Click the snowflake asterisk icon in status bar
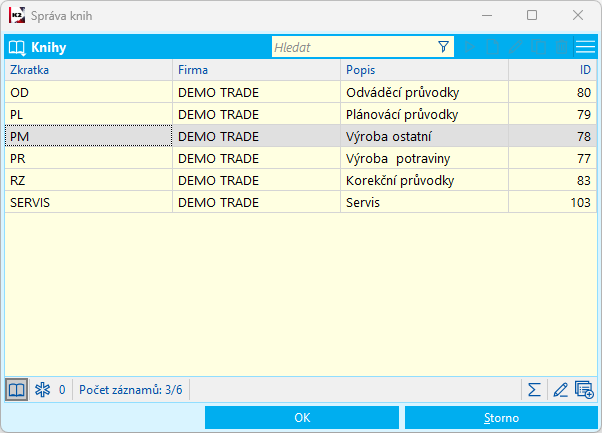 pos(42,390)
